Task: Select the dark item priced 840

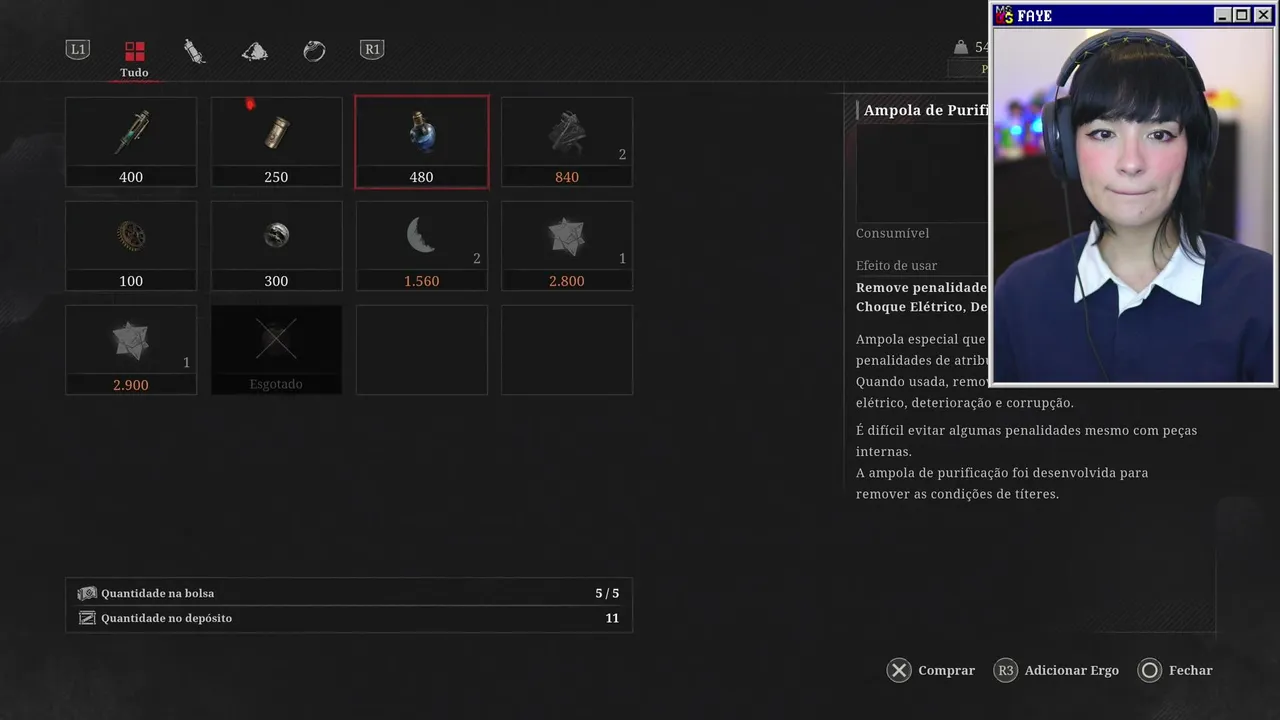Action: 567,142
